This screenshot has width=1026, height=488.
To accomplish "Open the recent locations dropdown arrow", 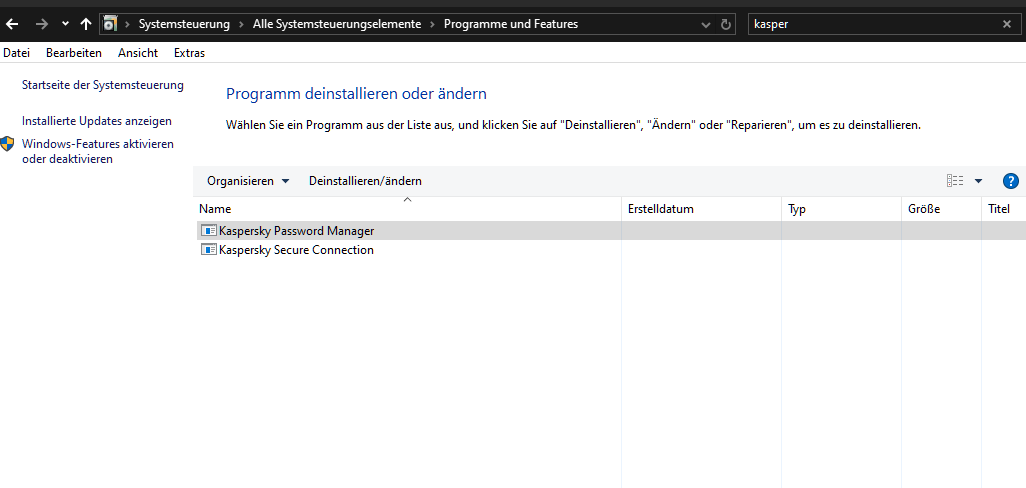I will click(65, 24).
